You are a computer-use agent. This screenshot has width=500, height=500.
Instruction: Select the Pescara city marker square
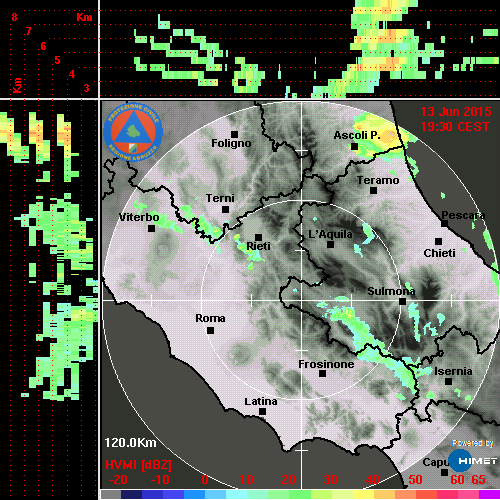(x=444, y=223)
